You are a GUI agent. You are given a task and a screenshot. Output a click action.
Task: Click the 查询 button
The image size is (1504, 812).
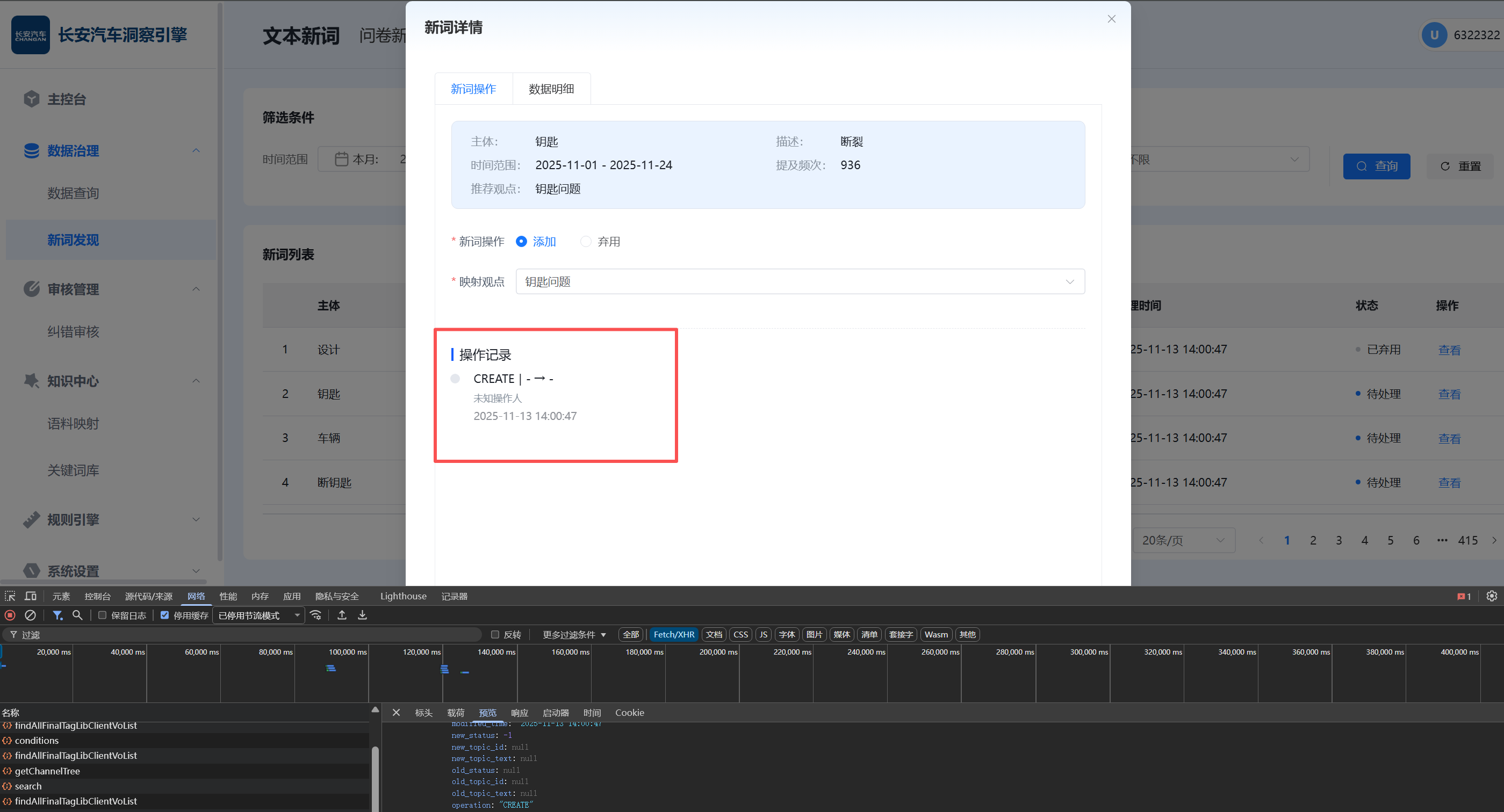point(1376,166)
